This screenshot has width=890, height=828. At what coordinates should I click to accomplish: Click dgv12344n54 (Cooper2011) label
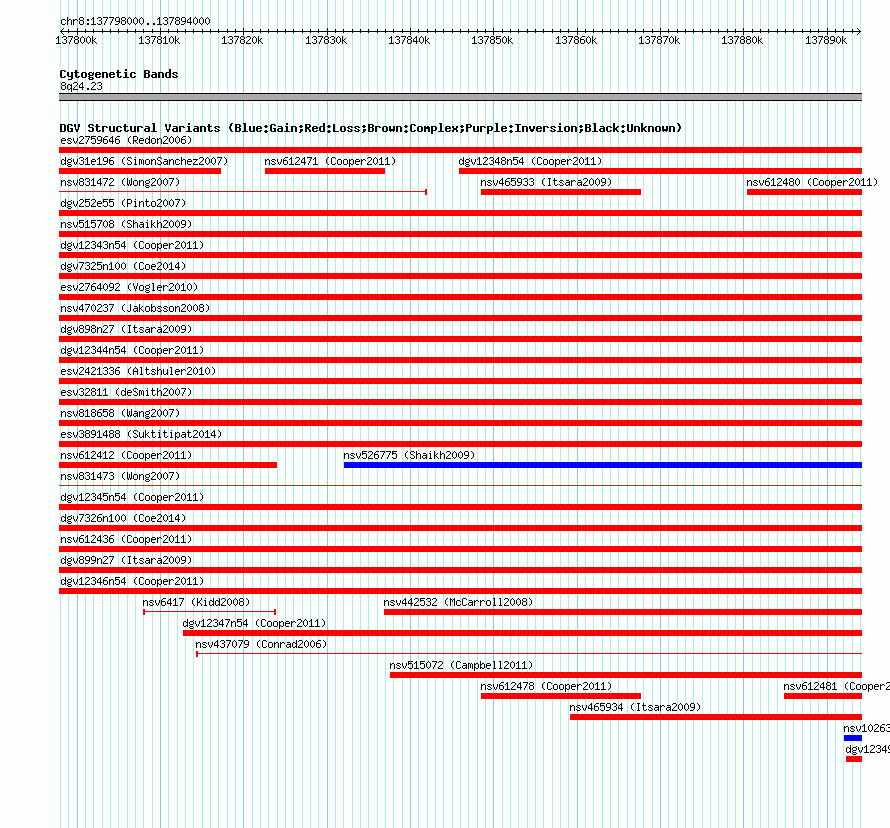pos(132,350)
